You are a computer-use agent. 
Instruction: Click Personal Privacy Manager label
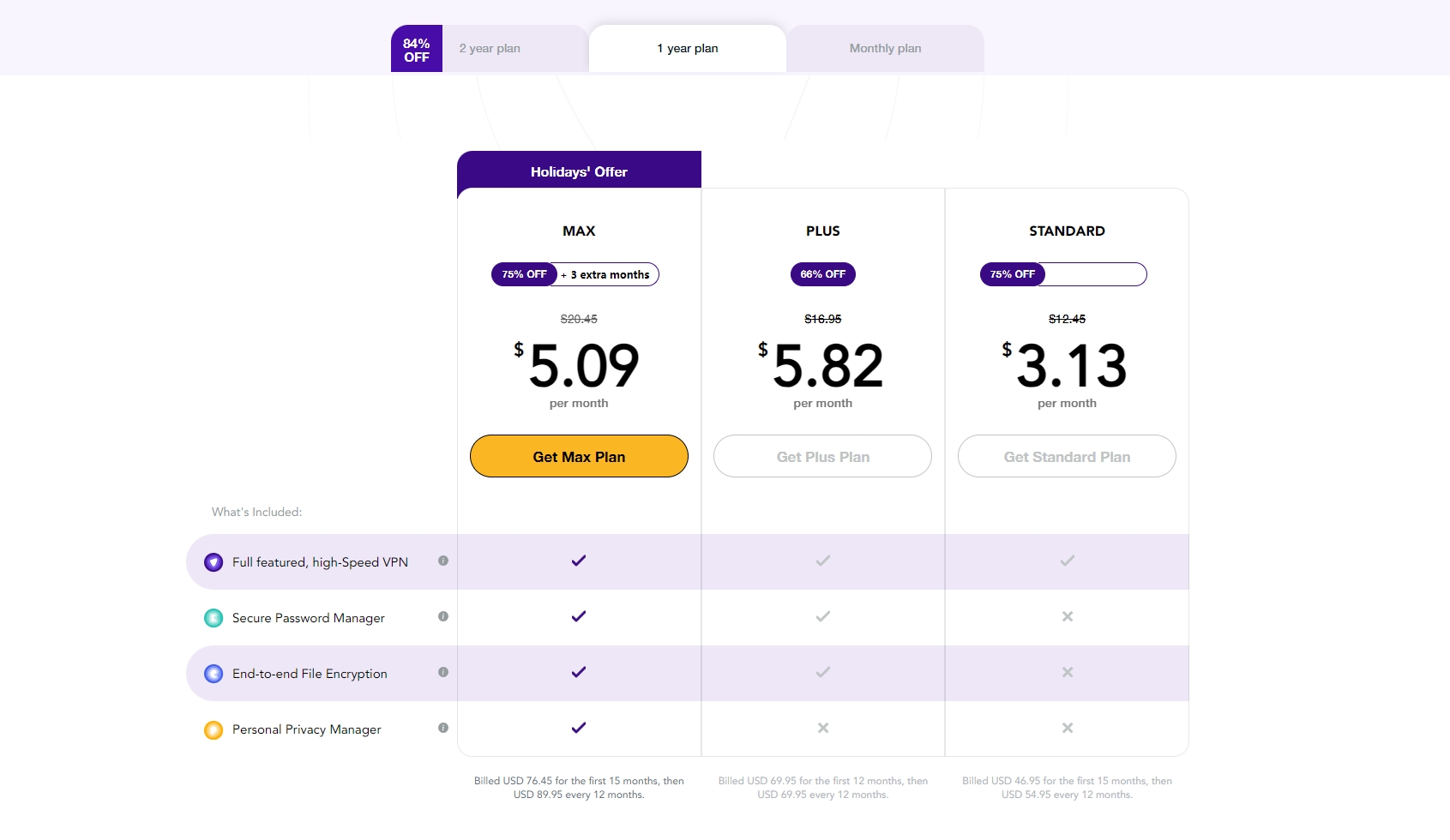(307, 729)
